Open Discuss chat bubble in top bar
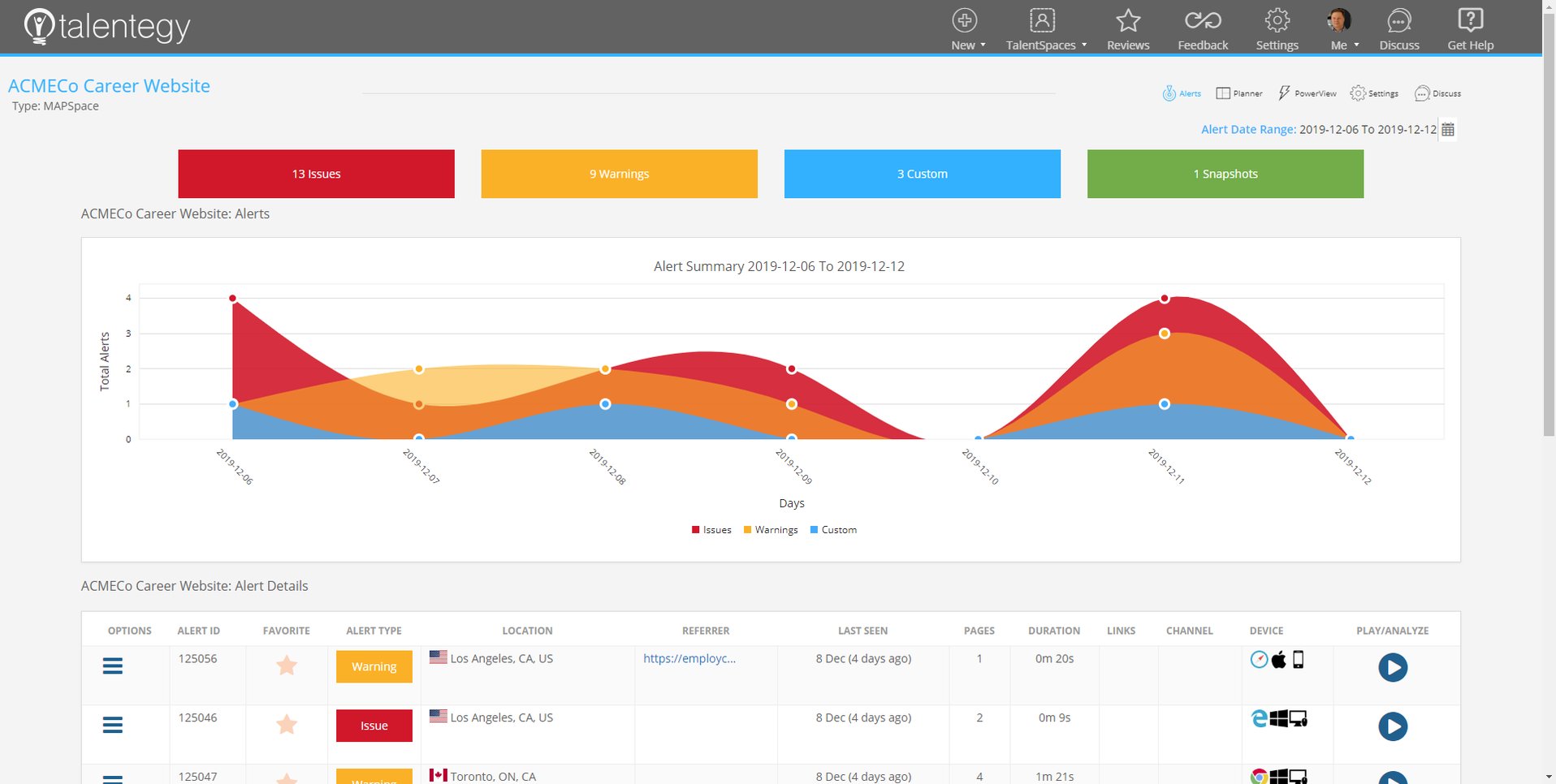 1399,20
